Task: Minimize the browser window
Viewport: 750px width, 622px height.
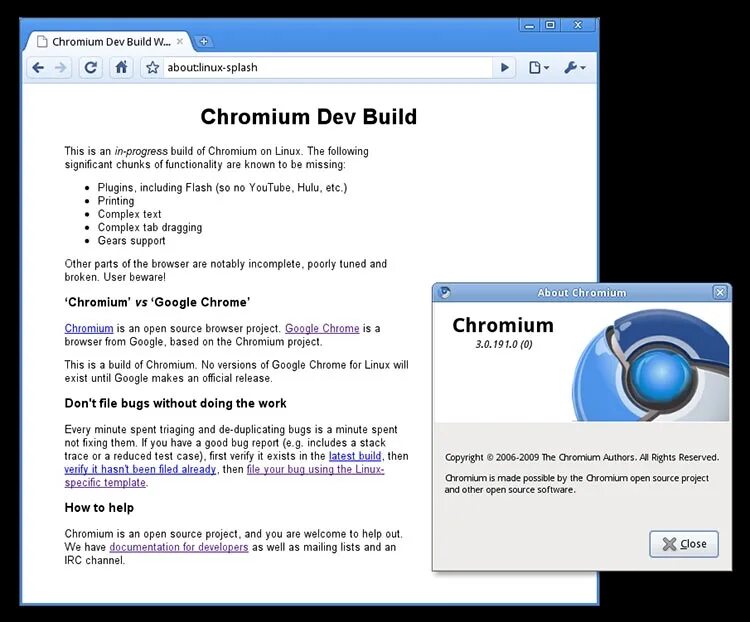Action: tap(529, 25)
